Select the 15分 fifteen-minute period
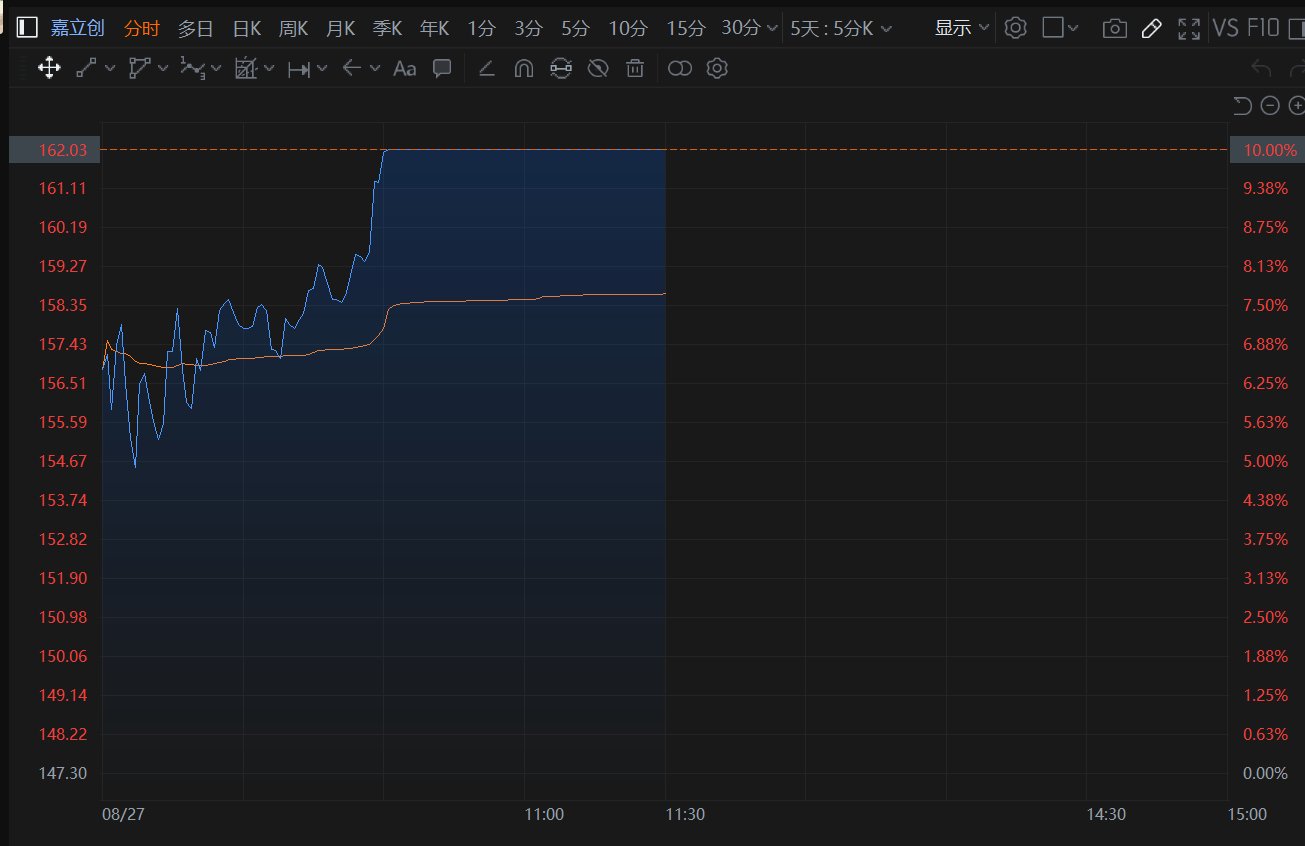1305x846 pixels. (x=685, y=28)
